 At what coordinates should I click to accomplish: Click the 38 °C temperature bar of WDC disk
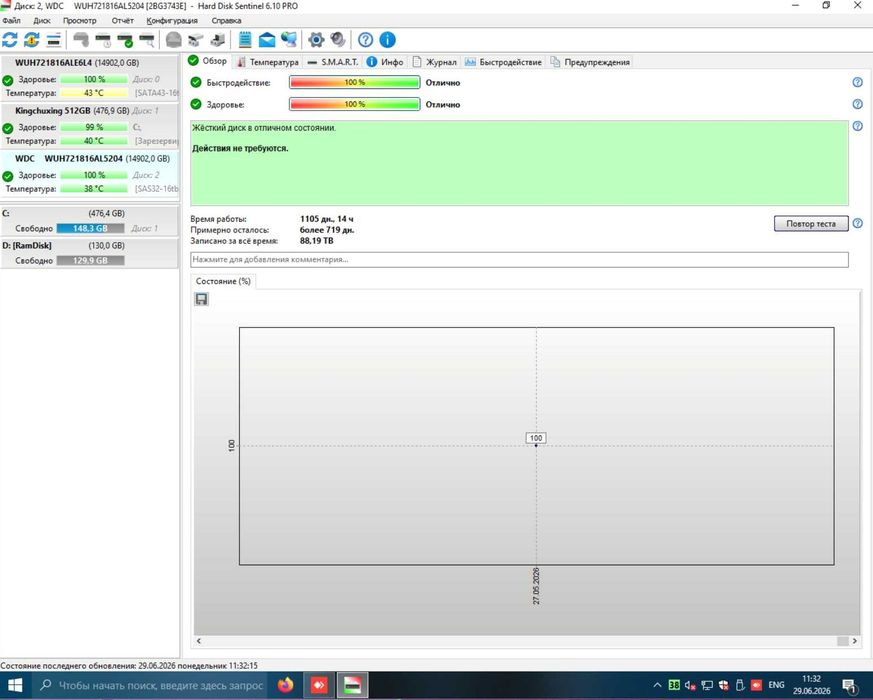click(x=94, y=189)
